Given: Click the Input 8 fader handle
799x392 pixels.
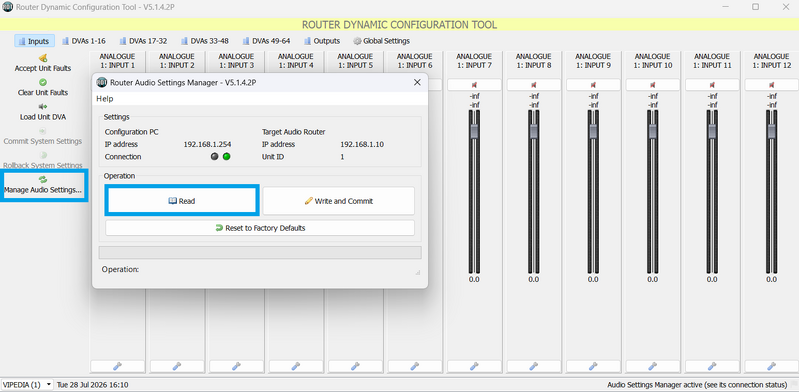Looking at the screenshot, I should [x=534, y=132].
